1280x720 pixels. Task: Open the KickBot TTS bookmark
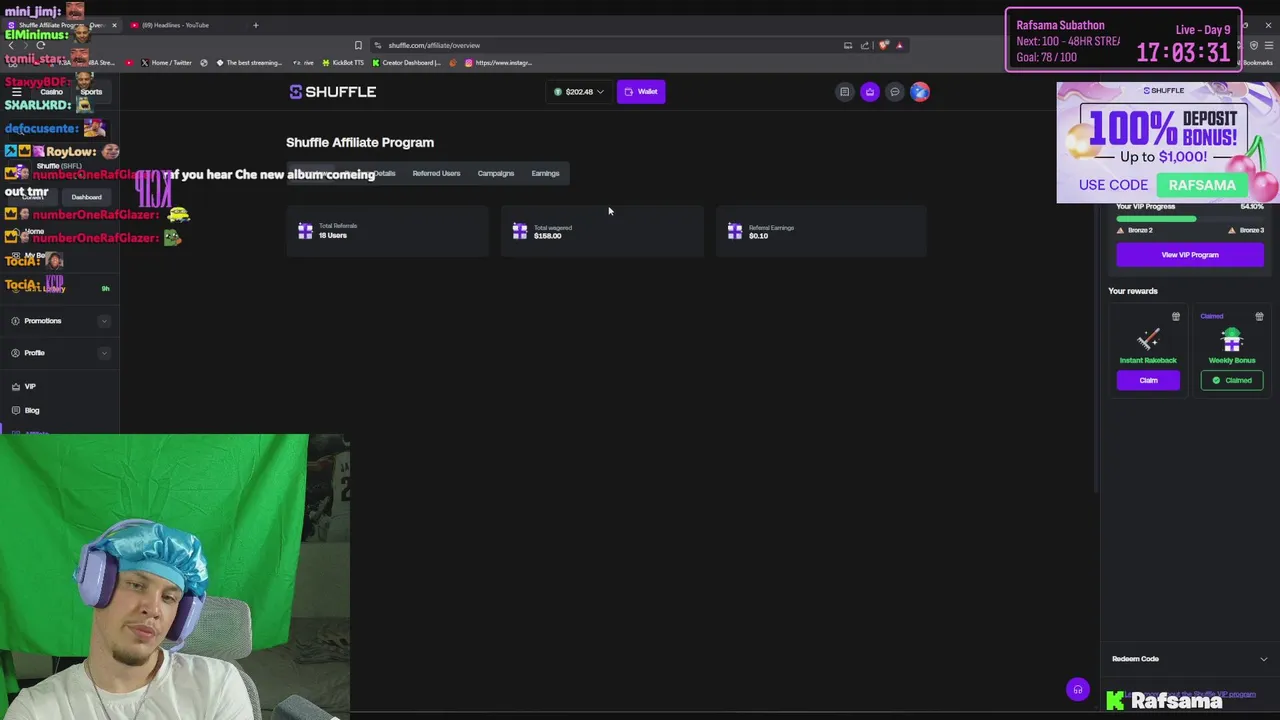[342, 63]
